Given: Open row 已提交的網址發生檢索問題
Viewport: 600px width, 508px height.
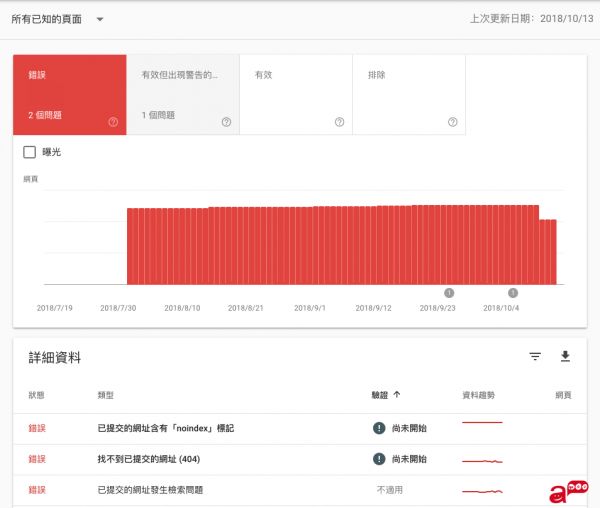Looking at the screenshot, I should [x=300, y=490].
